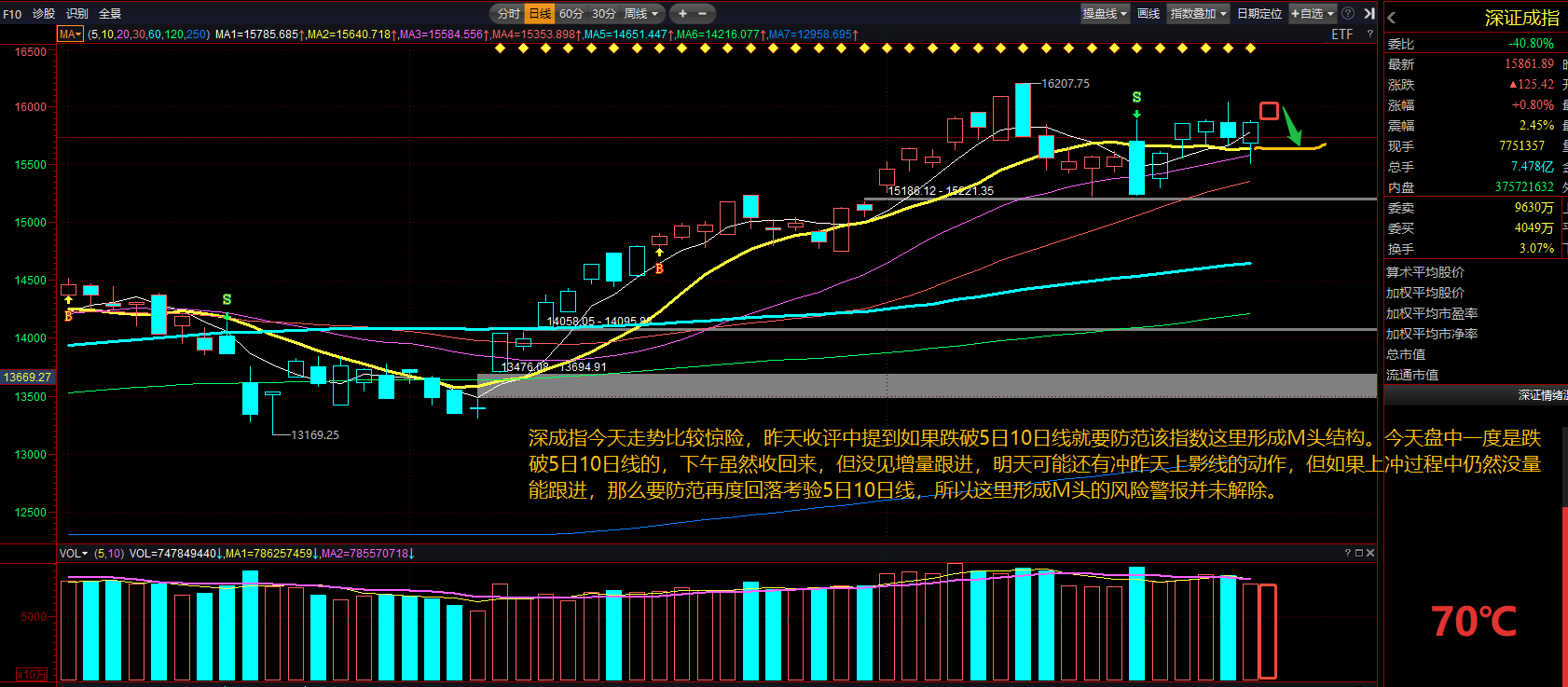Viewport: 1568px width, 687px height.
Task: Click the MA7=12958.695 value readout
Action: pyautogui.click(x=813, y=34)
